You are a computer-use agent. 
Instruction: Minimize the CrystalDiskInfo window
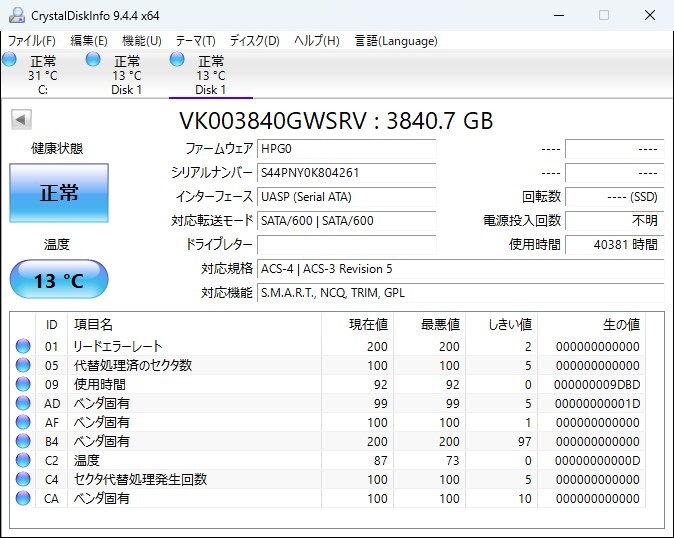click(559, 15)
